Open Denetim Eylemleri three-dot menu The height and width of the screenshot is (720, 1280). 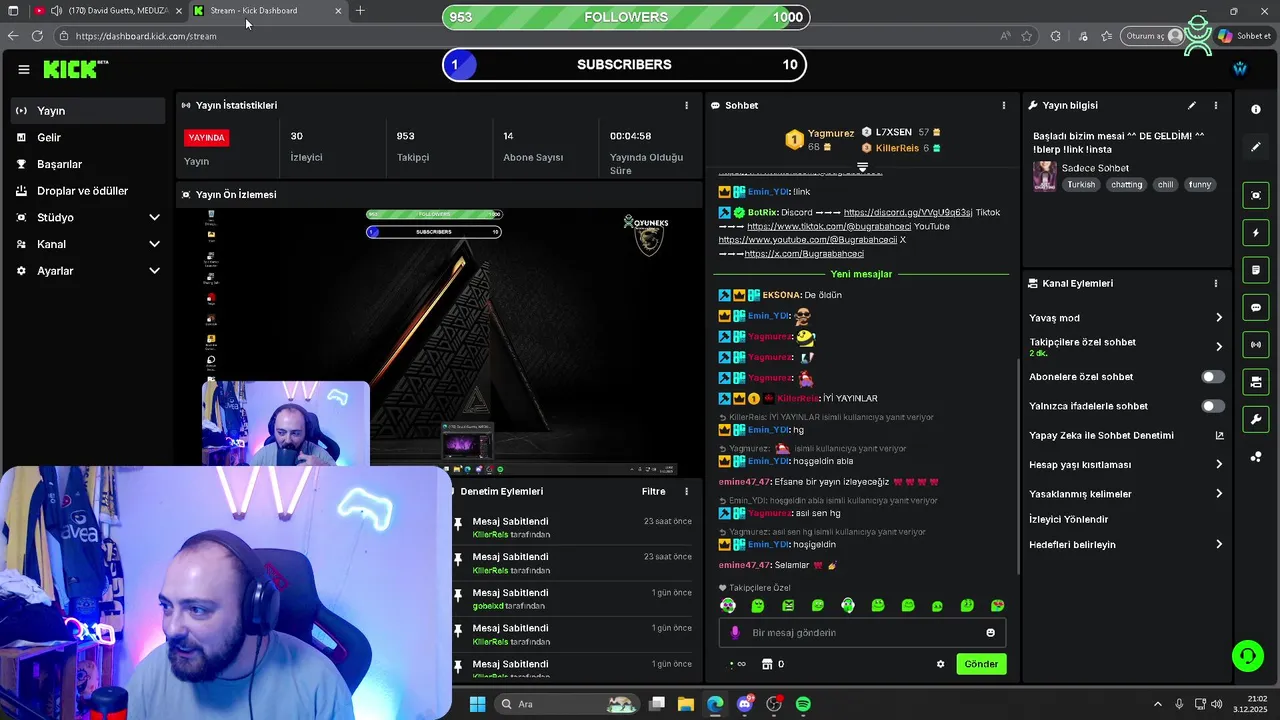tap(686, 491)
